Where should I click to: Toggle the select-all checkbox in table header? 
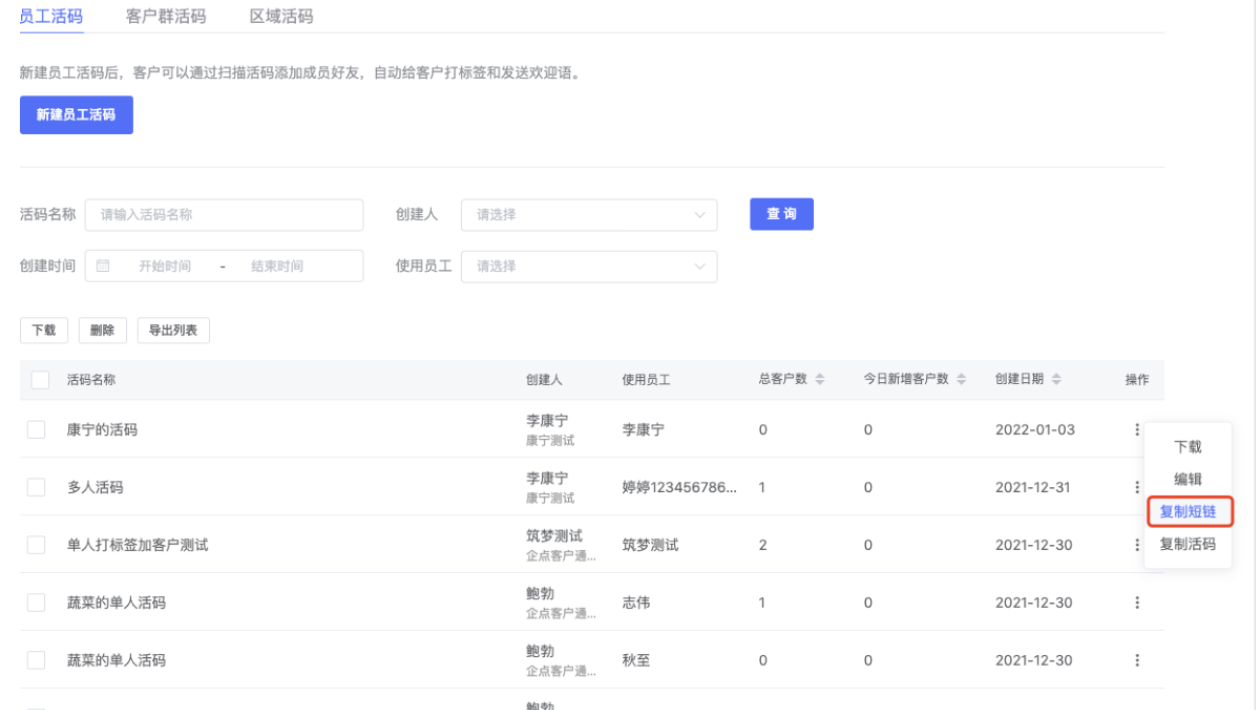[x=41, y=380]
